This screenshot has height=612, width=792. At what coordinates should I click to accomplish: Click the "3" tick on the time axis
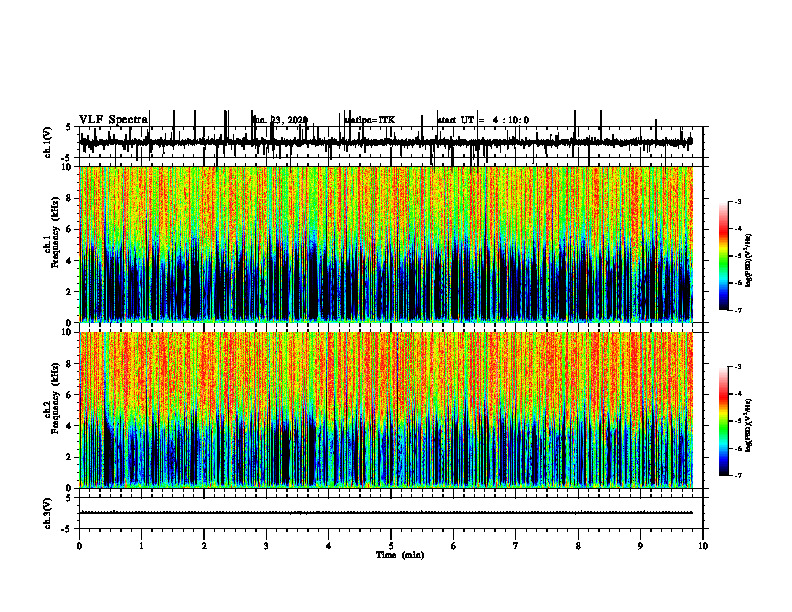click(x=266, y=546)
